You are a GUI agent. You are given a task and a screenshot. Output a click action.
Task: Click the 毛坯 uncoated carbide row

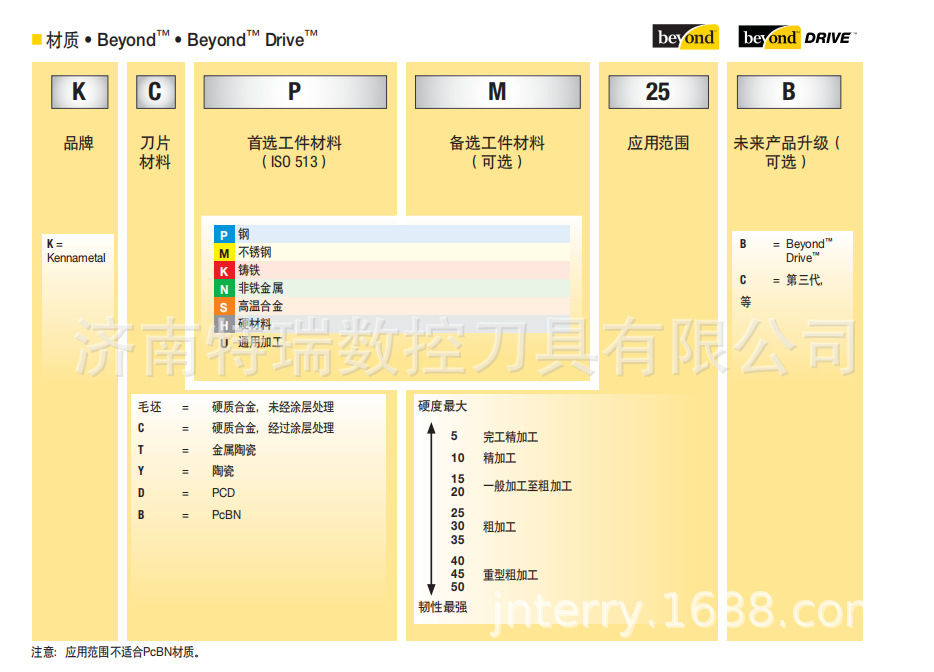[x=236, y=407]
